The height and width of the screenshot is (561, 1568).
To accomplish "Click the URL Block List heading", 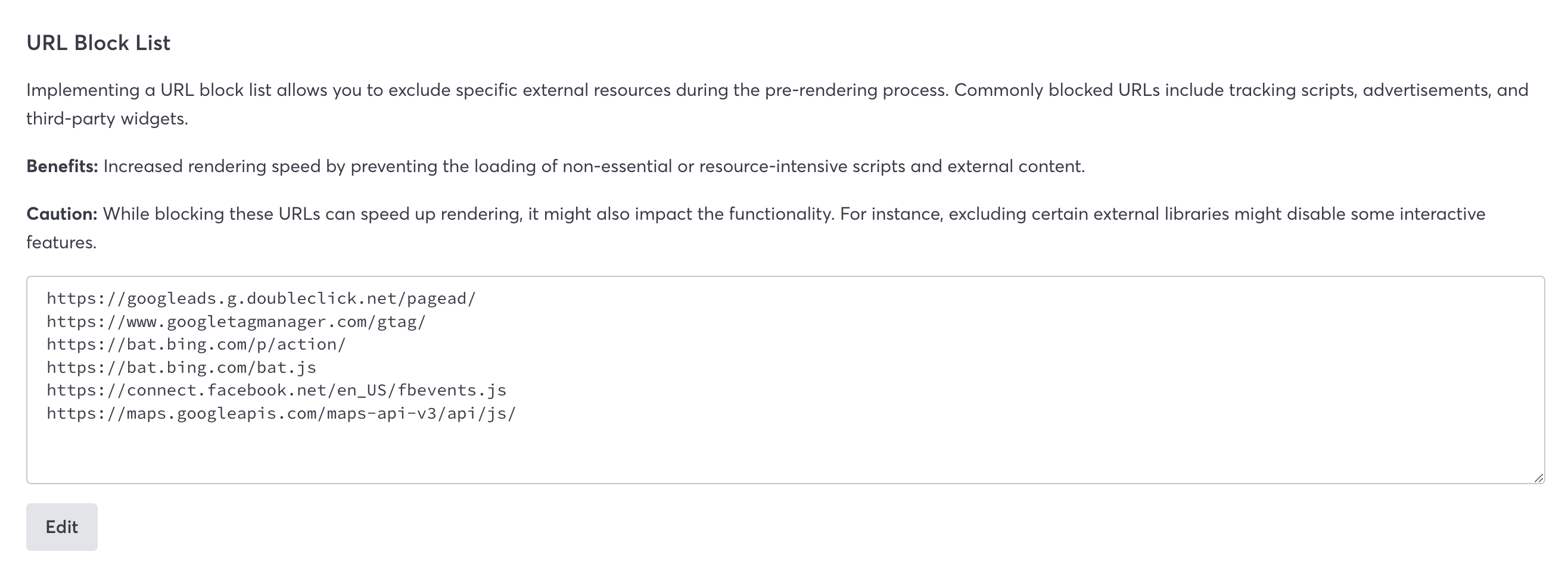I will 98,43.
